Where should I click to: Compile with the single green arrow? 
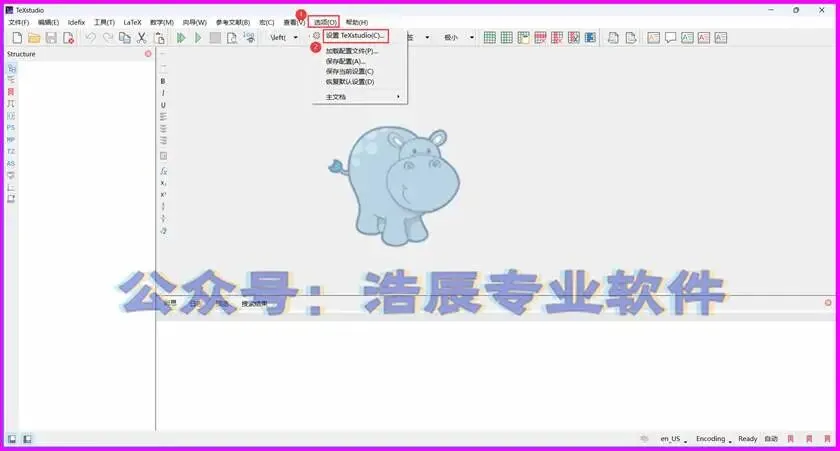click(x=198, y=37)
